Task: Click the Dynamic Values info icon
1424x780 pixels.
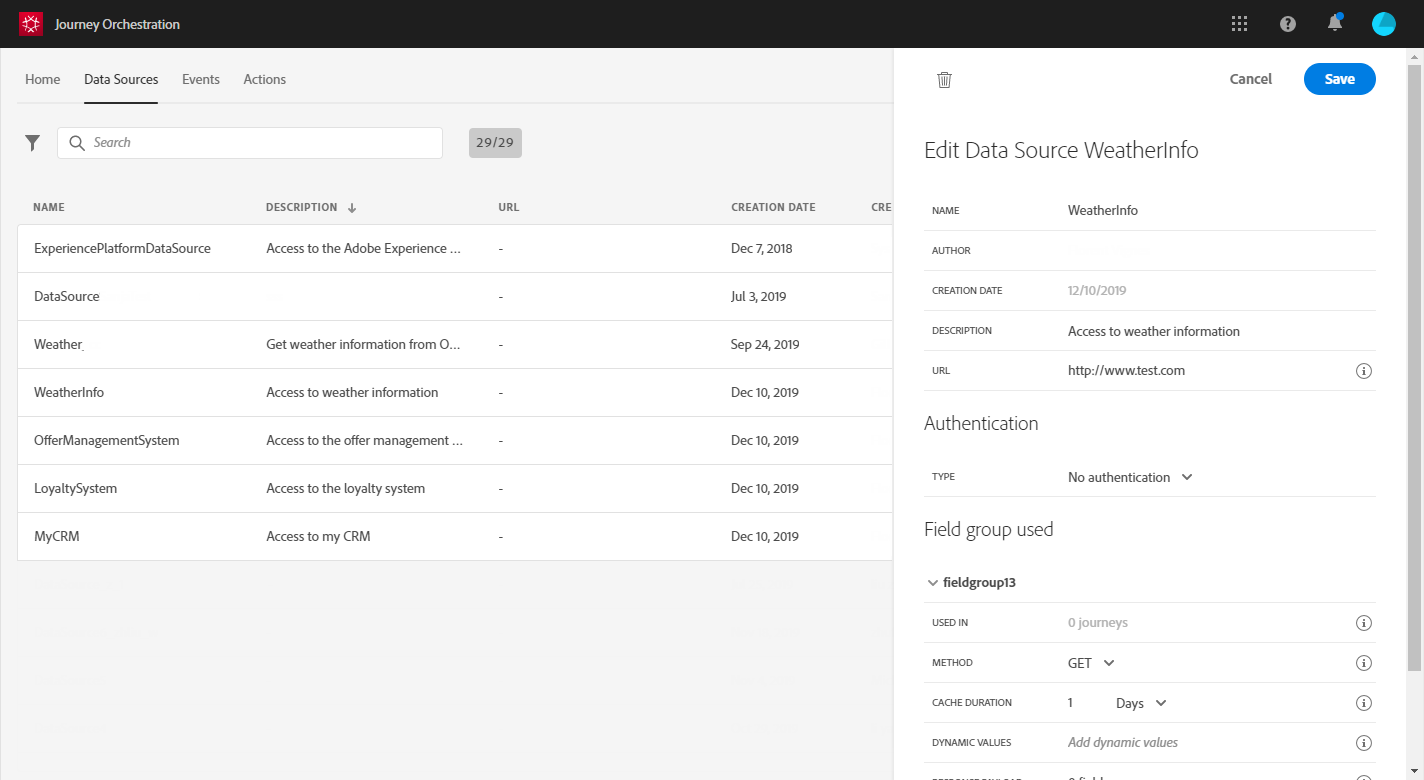Action: pyautogui.click(x=1363, y=743)
